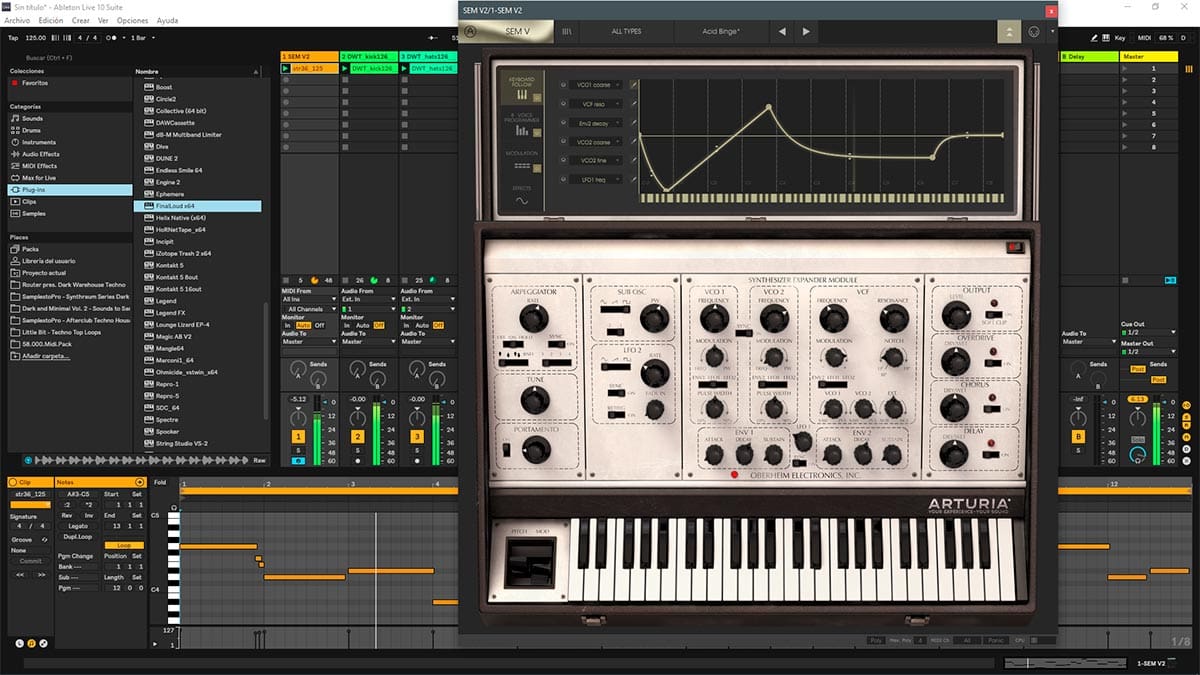Click the pencil icon beside Env2 decay
The width and height of the screenshot is (1200, 675).
[x=633, y=123]
